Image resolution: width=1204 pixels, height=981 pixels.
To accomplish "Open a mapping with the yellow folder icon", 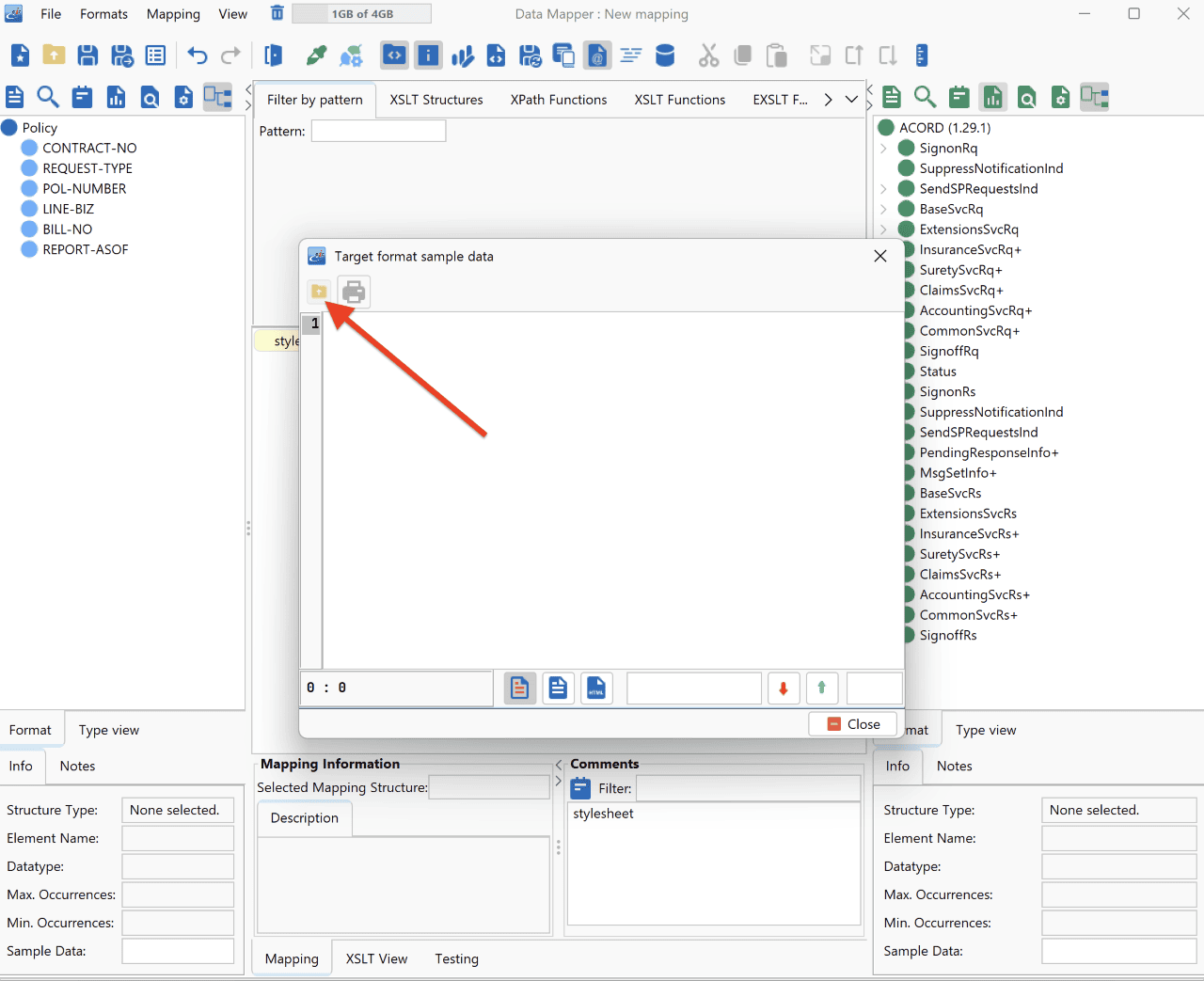I will (x=54, y=55).
